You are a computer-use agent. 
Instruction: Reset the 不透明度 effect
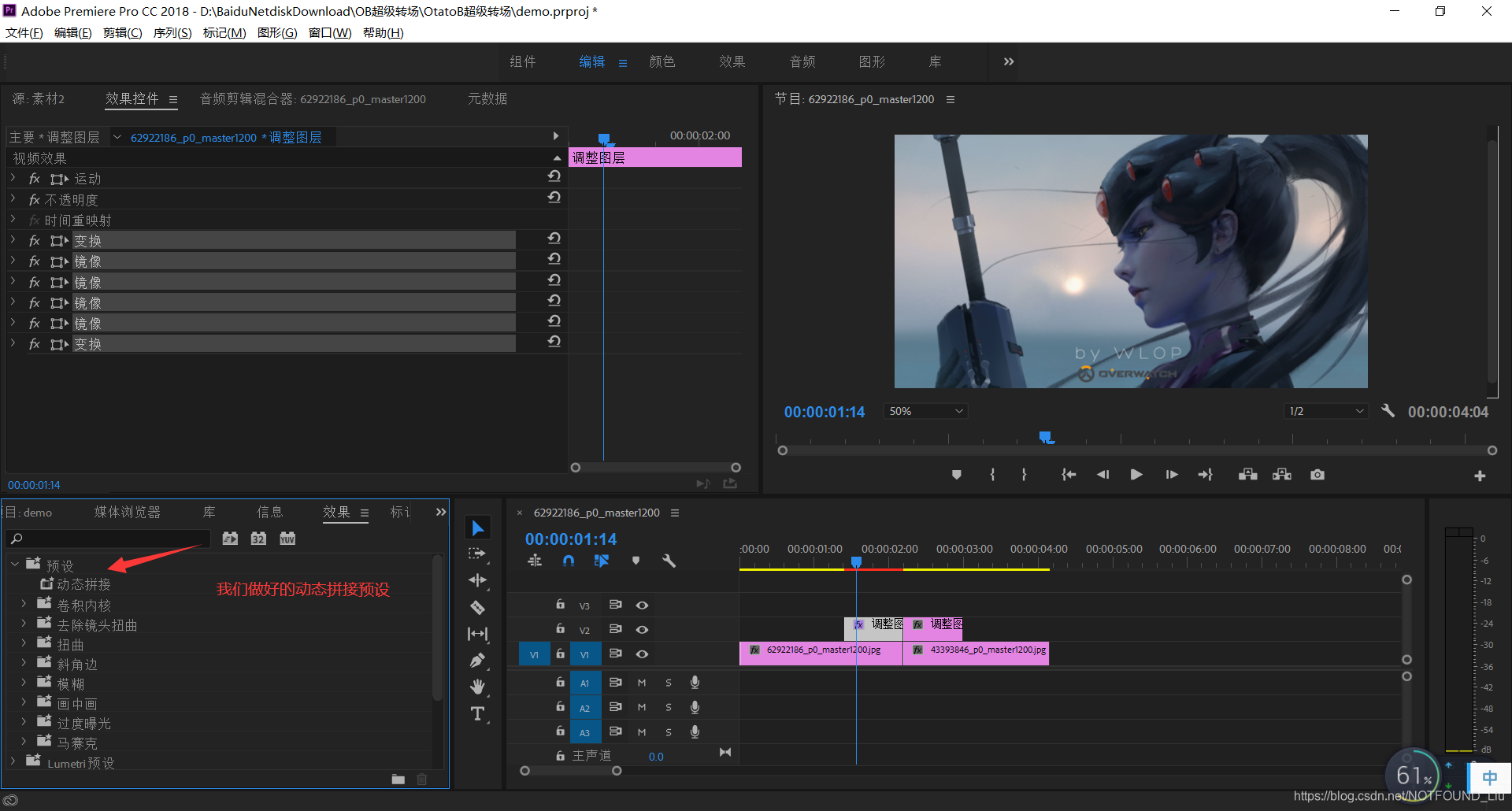pyautogui.click(x=554, y=197)
